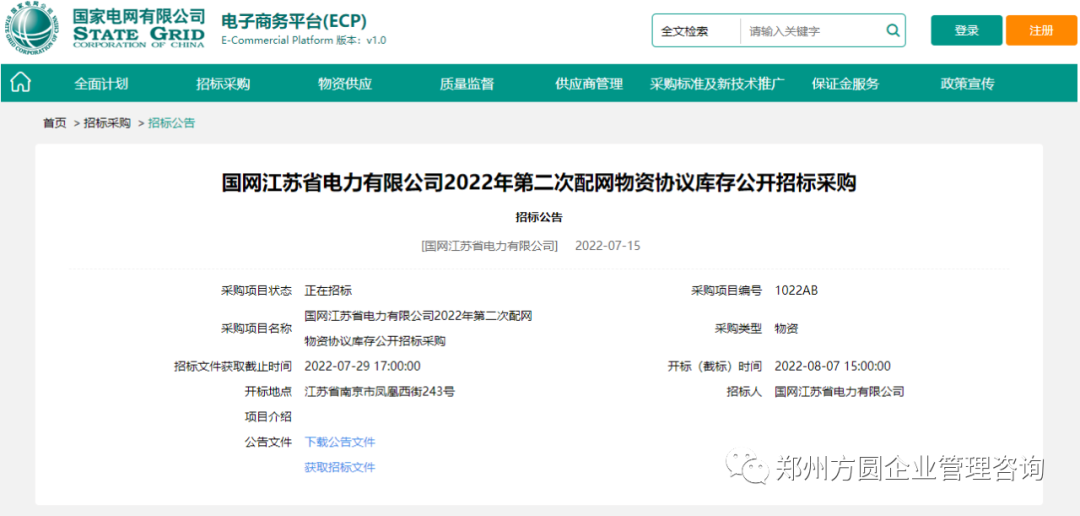
Task: Open the 保证金服务 menu
Action: (x=845, y=84)
